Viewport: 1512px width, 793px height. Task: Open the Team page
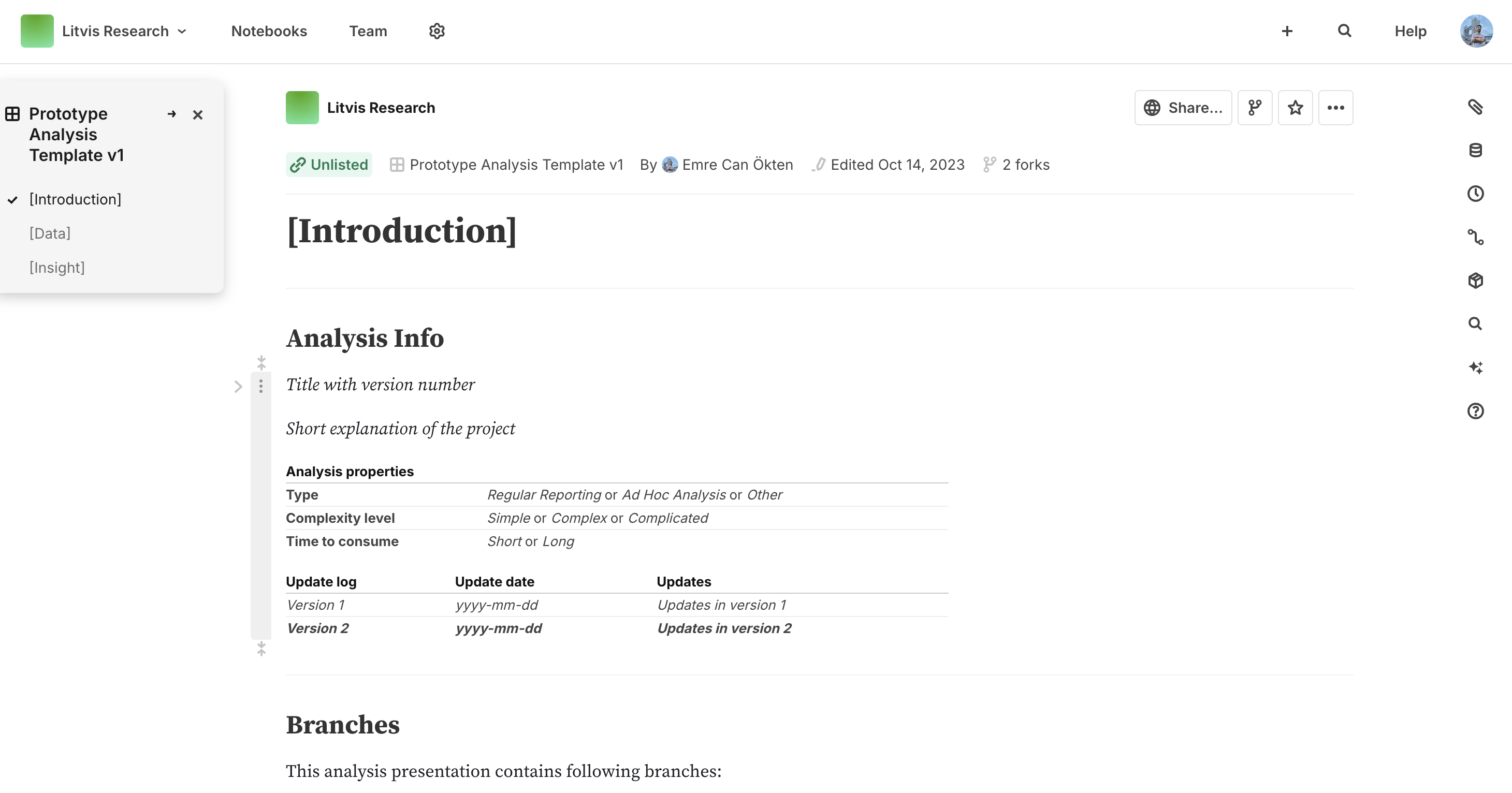(368, 31)
